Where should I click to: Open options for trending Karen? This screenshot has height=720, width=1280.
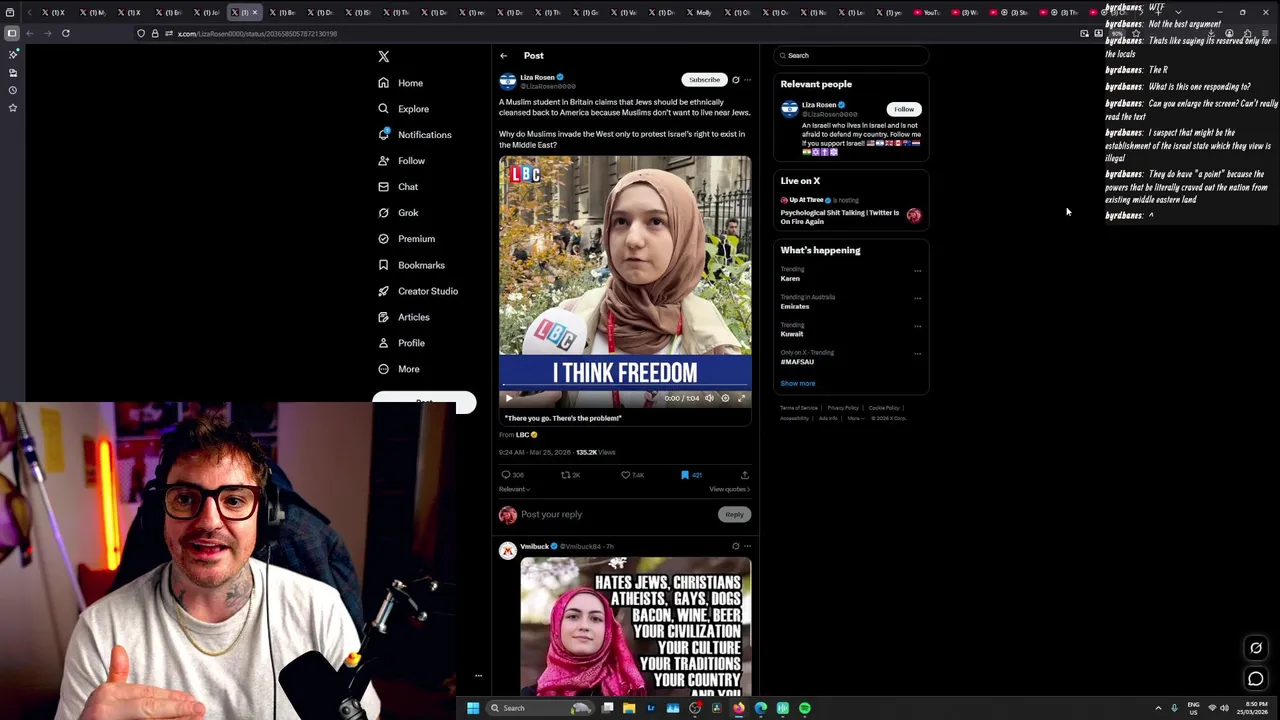tap(917, 271)
